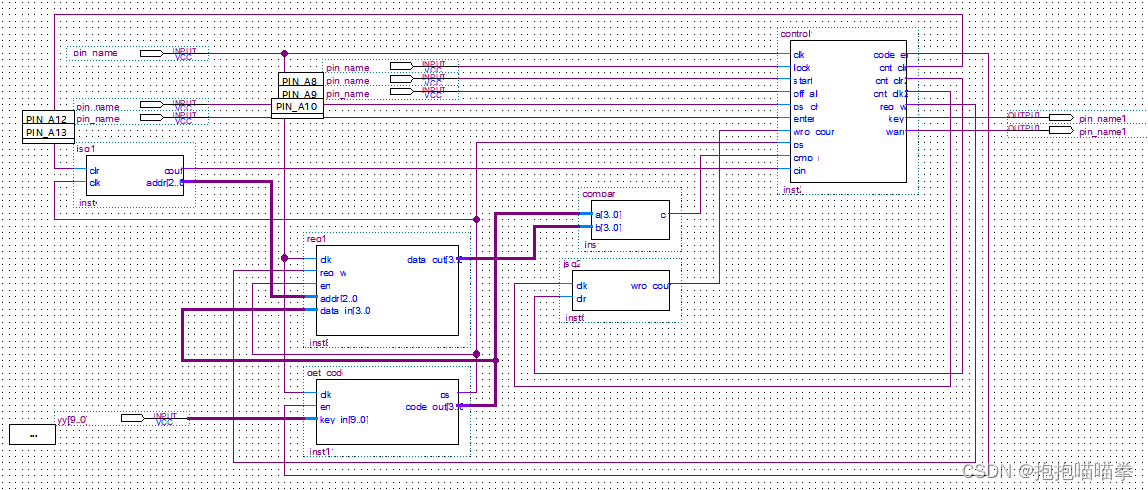The height and width of the screenshot is (490, 1148).
Task: Select input pin symbol feeding control's enter port
Action: pyautogui.click(x=152, y=117)
